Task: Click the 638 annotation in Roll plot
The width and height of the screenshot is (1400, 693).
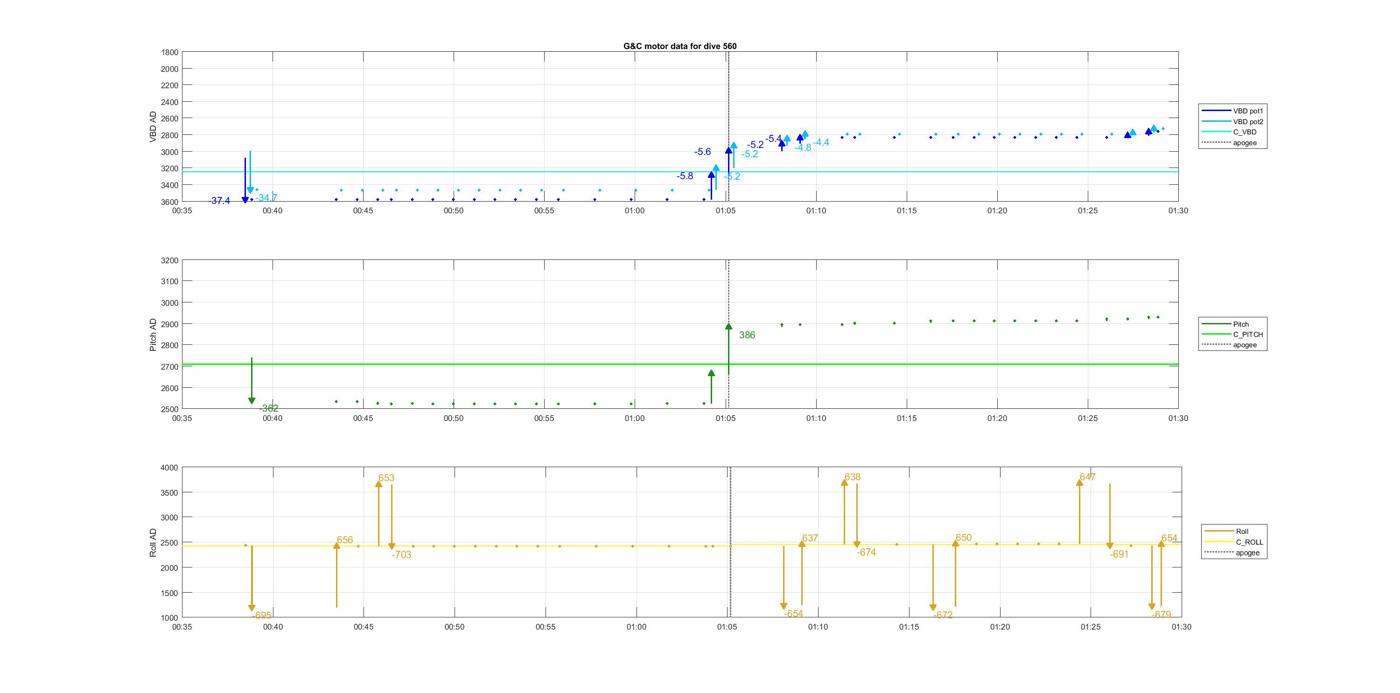Action: click(x=853, y=477)
